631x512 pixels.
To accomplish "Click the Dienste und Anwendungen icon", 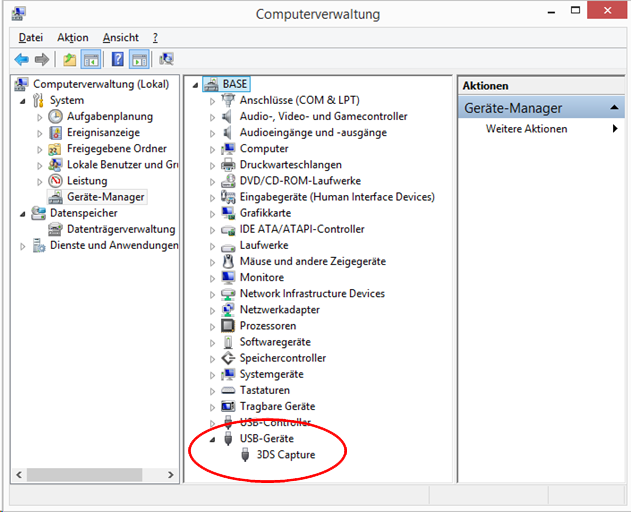I will point(39,245).
